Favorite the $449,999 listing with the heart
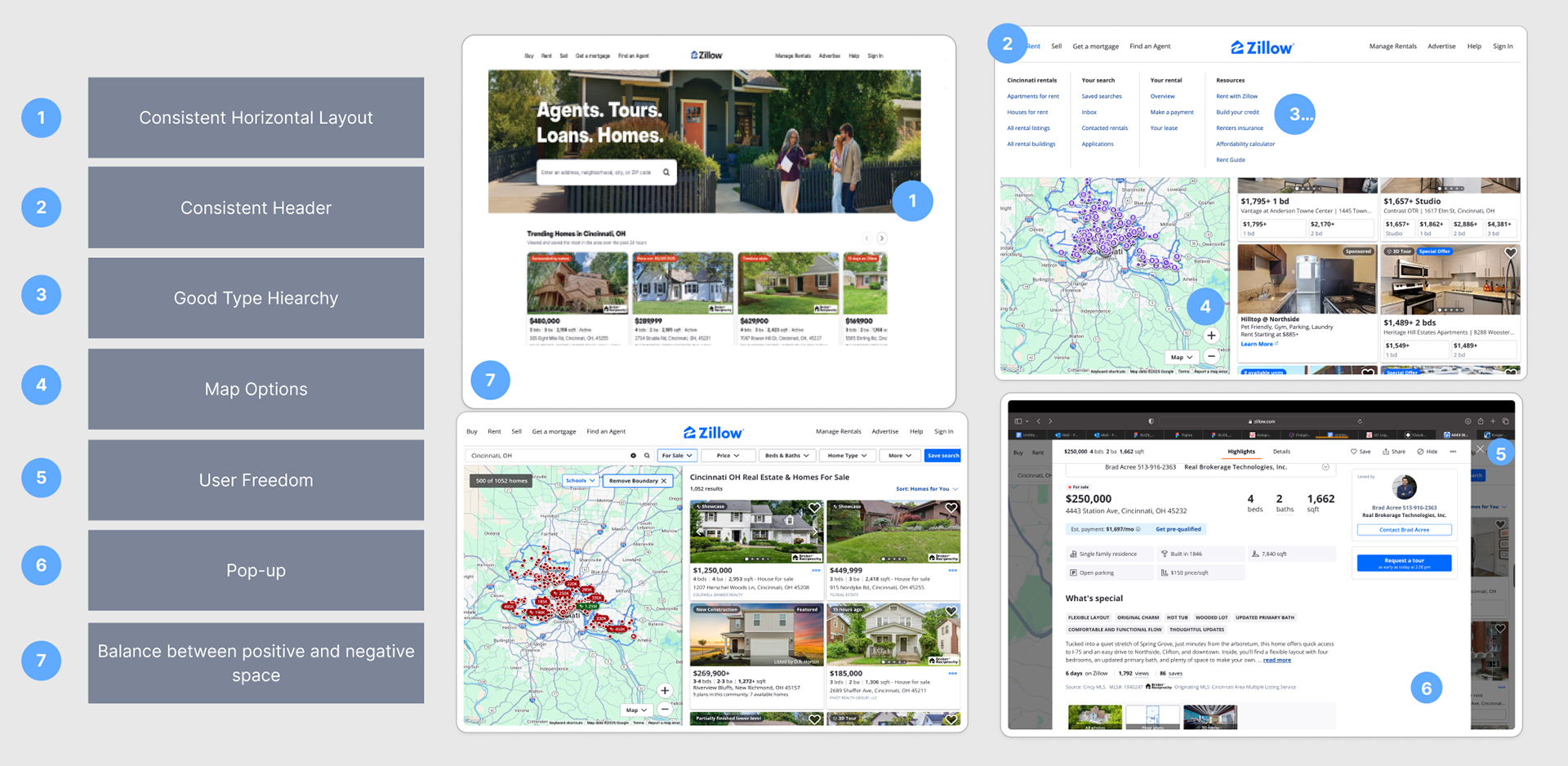 point(951,508)
